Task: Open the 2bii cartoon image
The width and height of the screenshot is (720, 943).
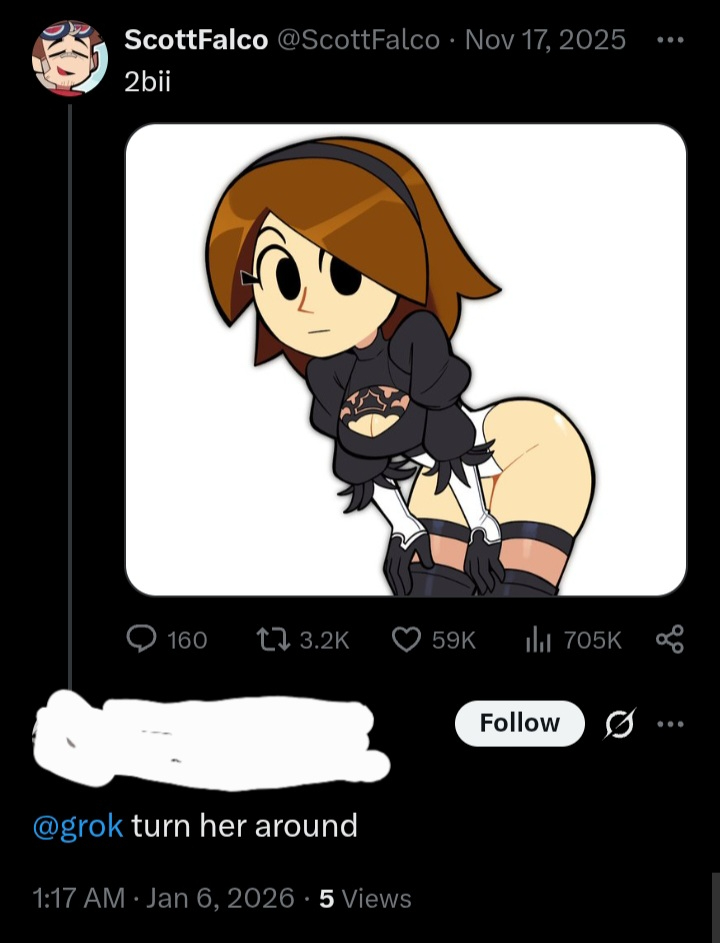Action: click(x=405, y=359)
